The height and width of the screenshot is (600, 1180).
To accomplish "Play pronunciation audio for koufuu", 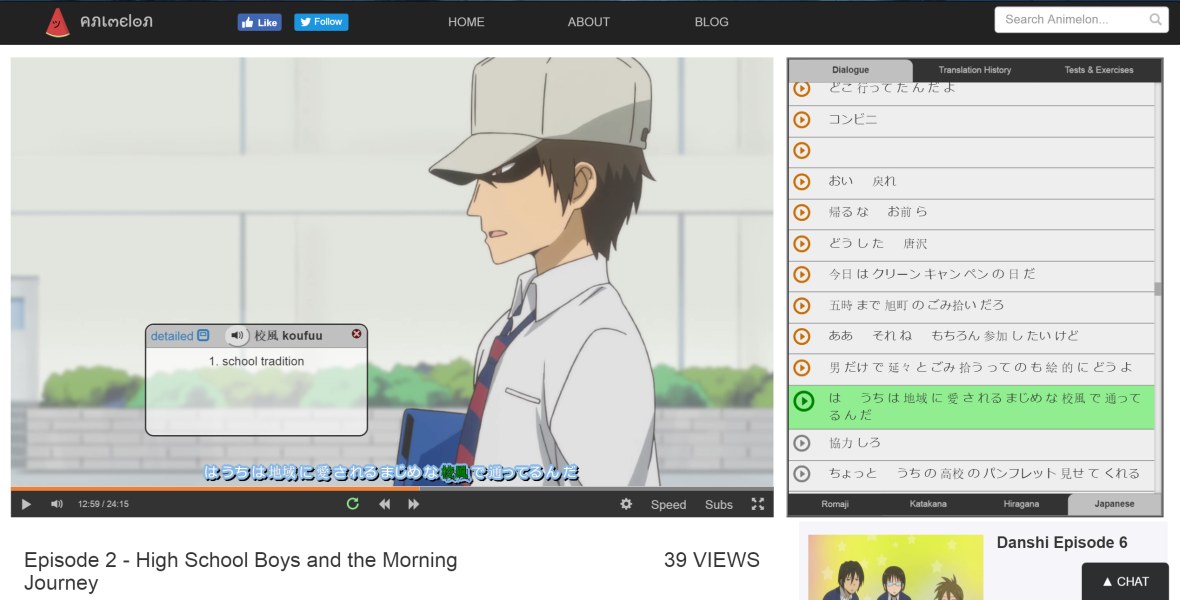I will 237,335.
